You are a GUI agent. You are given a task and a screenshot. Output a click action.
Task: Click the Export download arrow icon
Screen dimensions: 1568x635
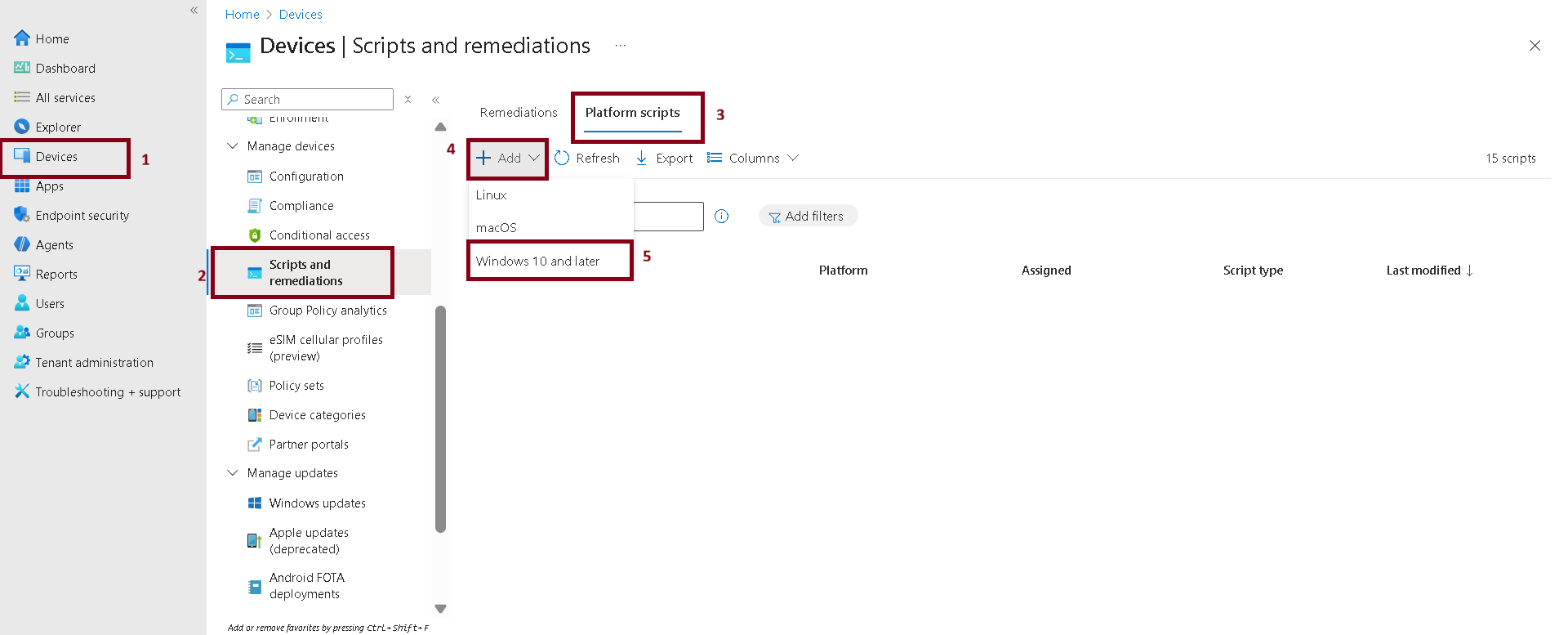(641, 158)
